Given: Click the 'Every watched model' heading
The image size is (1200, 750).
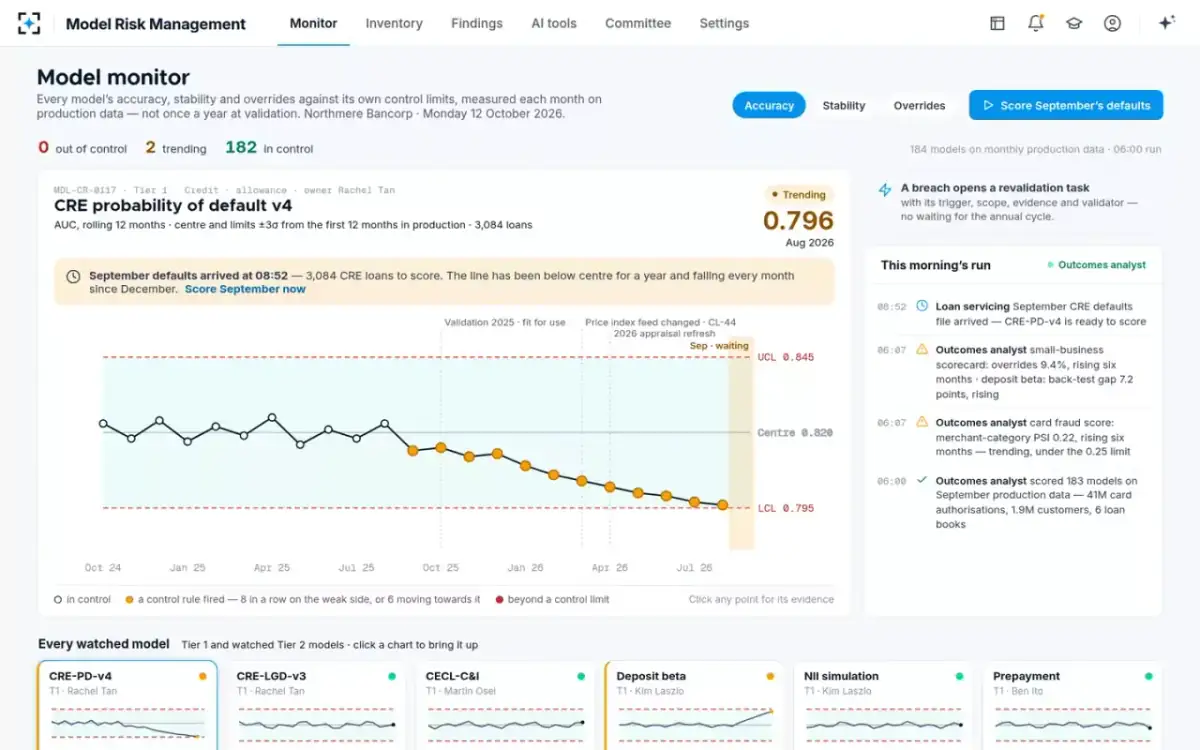Looking at the screenshot, I should 104,644.
